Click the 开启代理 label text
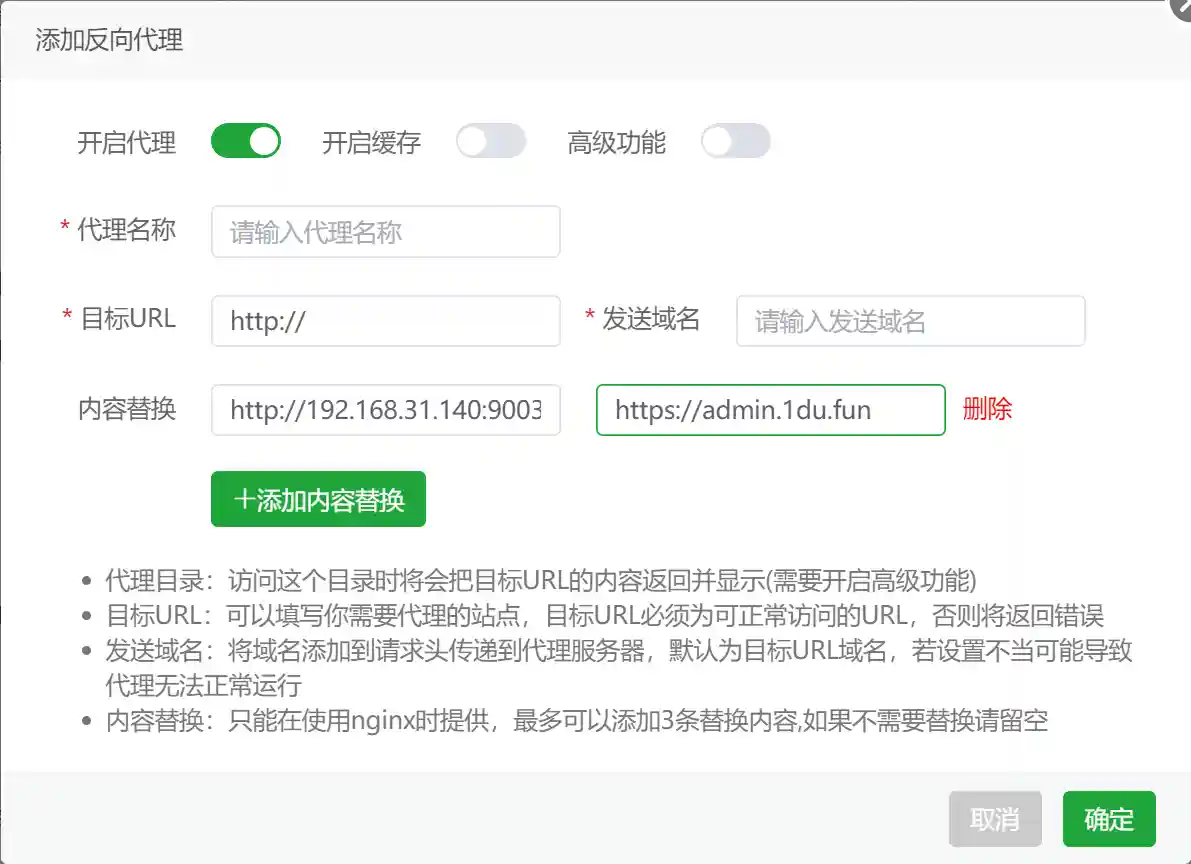The width and height of the screenshot is (1191, 864). click(x=125, y=142)
